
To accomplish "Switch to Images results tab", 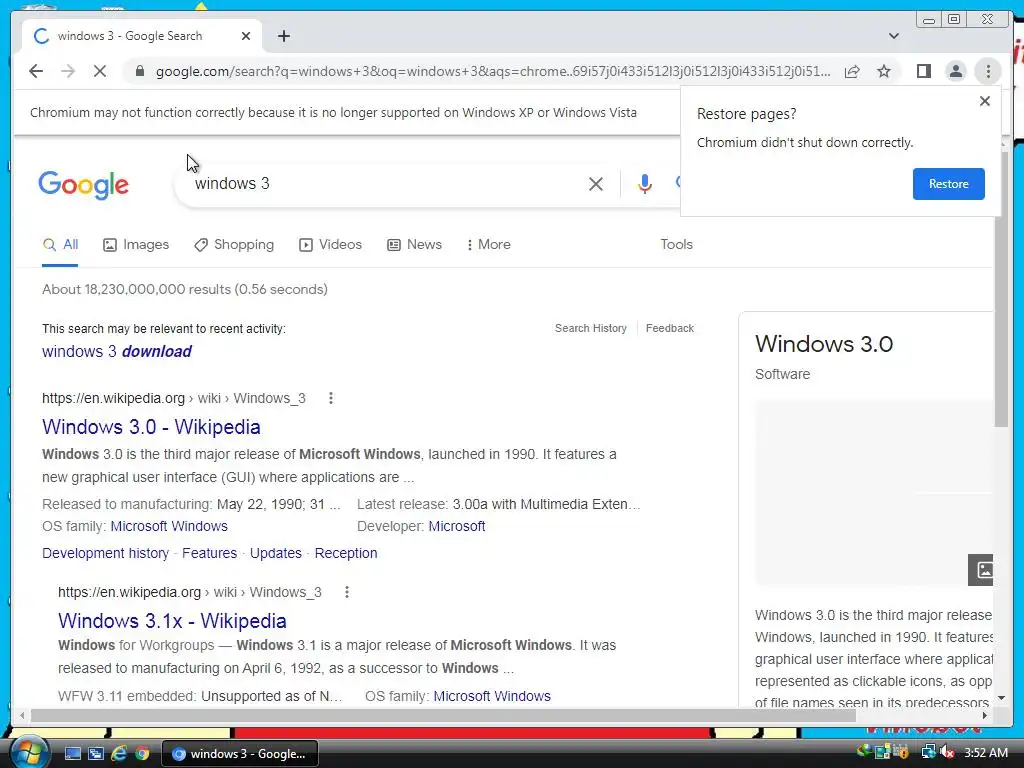I will coord(136,245).
